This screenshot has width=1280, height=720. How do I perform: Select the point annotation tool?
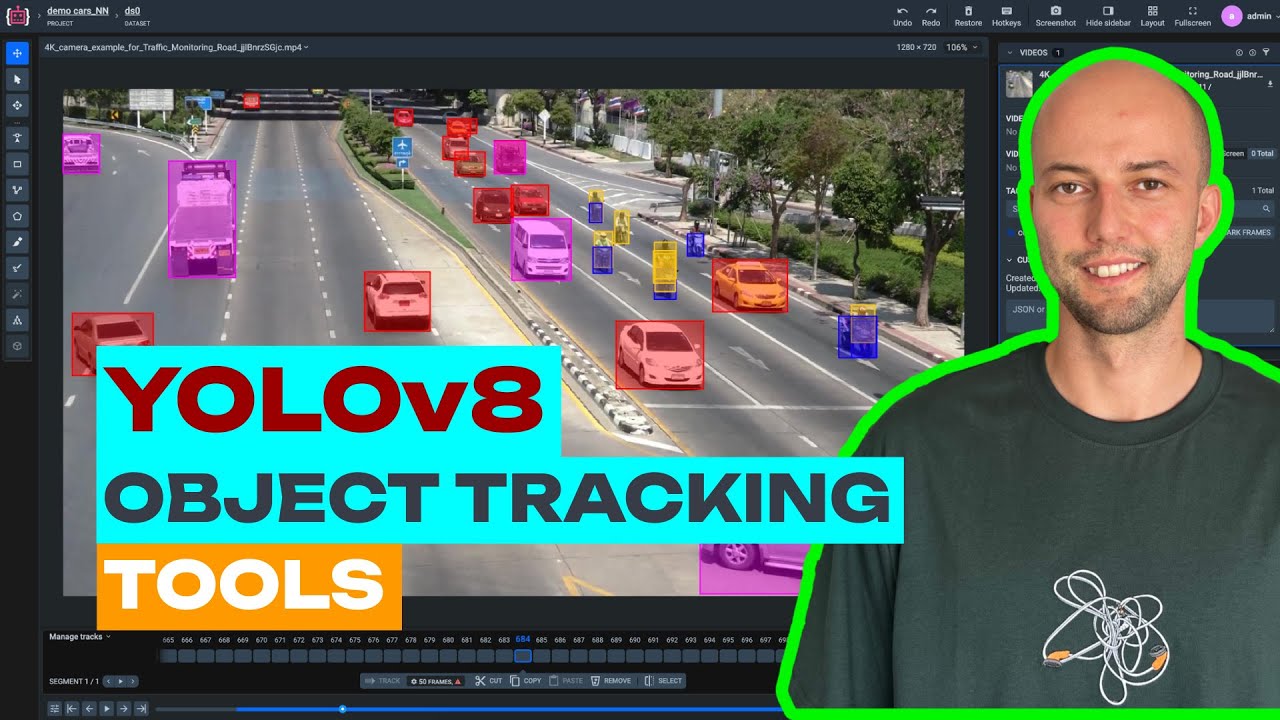point(17,137)
